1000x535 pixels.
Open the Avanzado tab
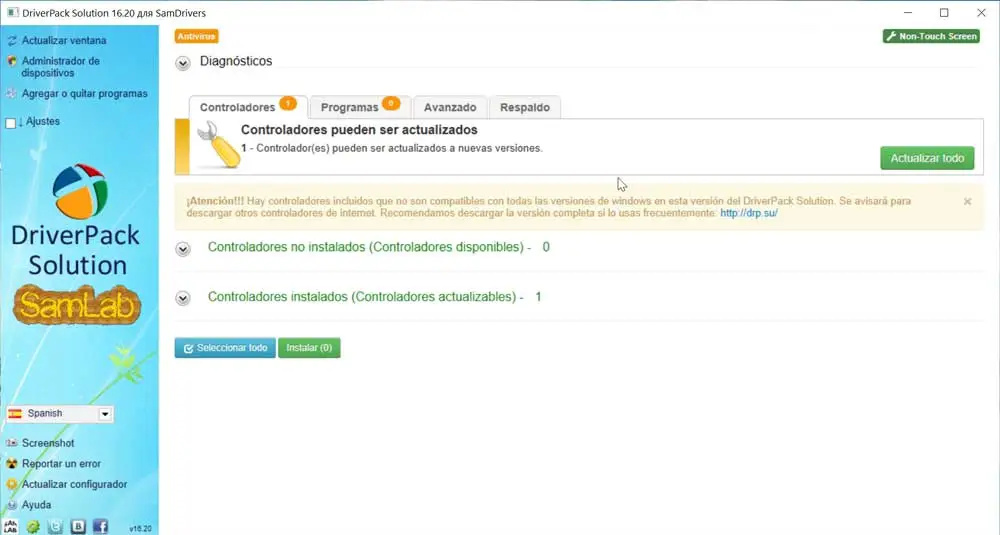pos(450,107)
